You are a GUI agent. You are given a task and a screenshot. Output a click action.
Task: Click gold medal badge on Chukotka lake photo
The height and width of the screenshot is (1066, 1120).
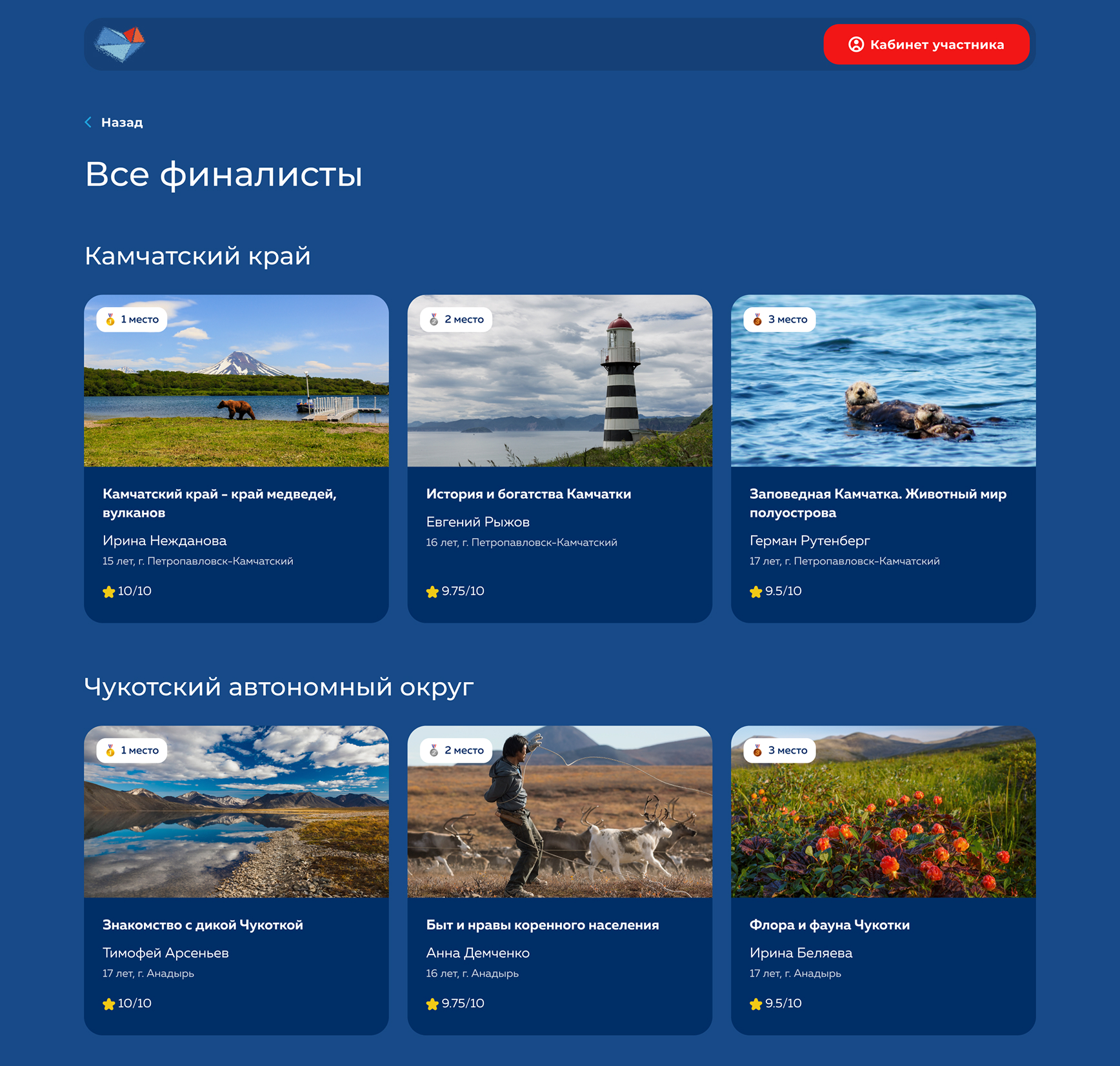tap(132, 750)
